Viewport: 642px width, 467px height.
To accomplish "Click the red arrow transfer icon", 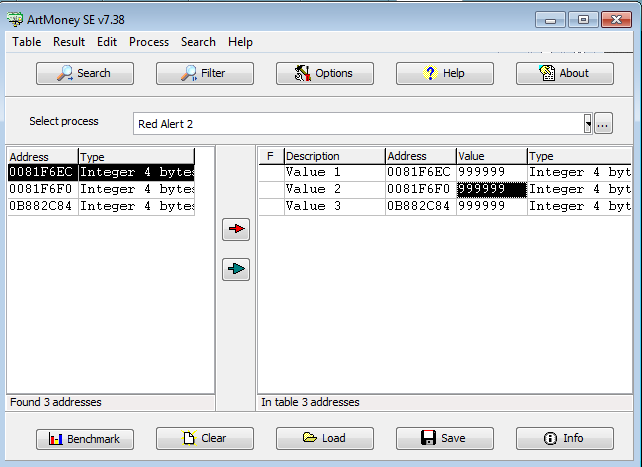I will [x=236, y=229].
